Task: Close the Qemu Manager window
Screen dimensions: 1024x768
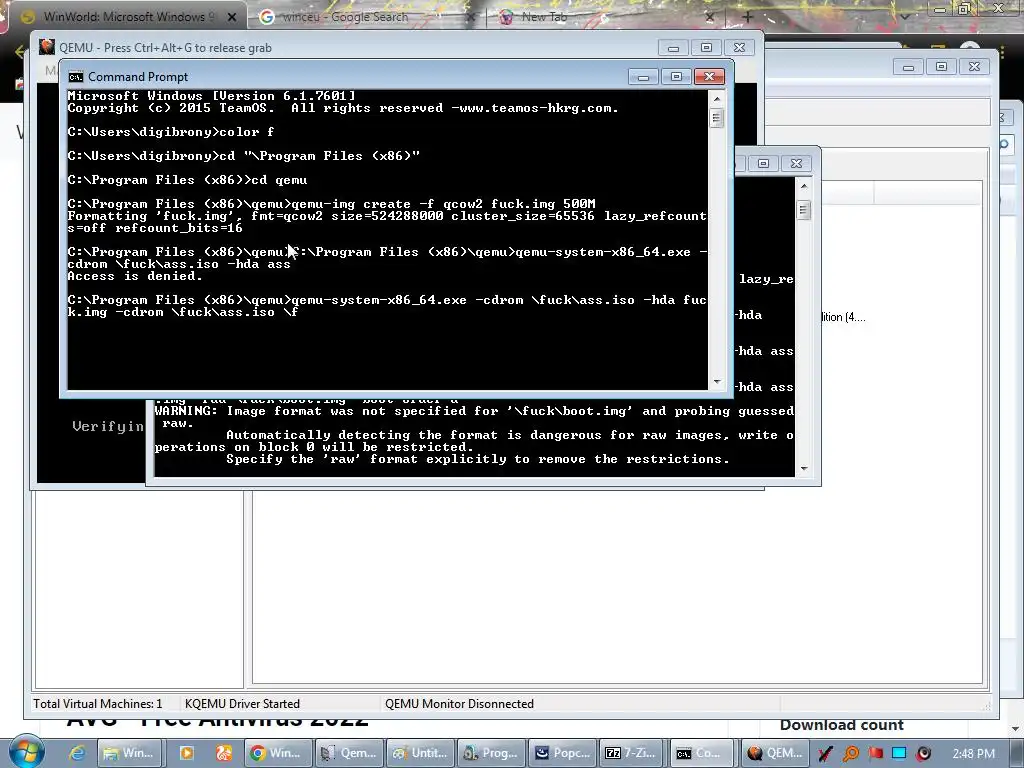Action: coord(974,67)
